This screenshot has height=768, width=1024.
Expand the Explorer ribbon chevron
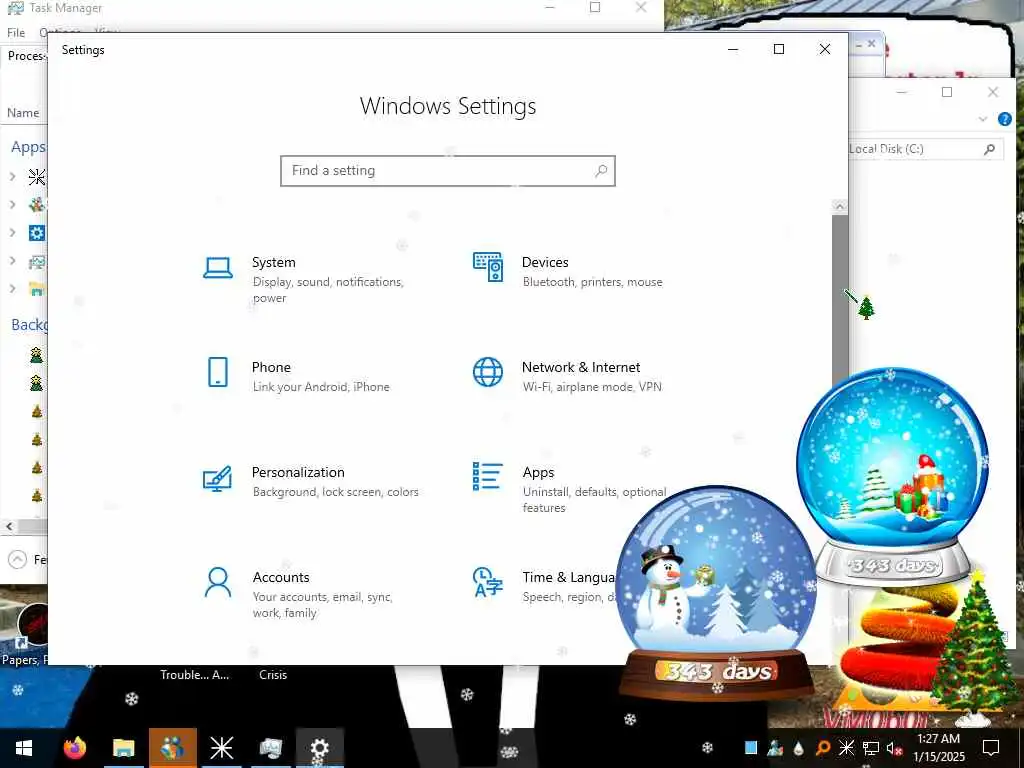(983, 119)
